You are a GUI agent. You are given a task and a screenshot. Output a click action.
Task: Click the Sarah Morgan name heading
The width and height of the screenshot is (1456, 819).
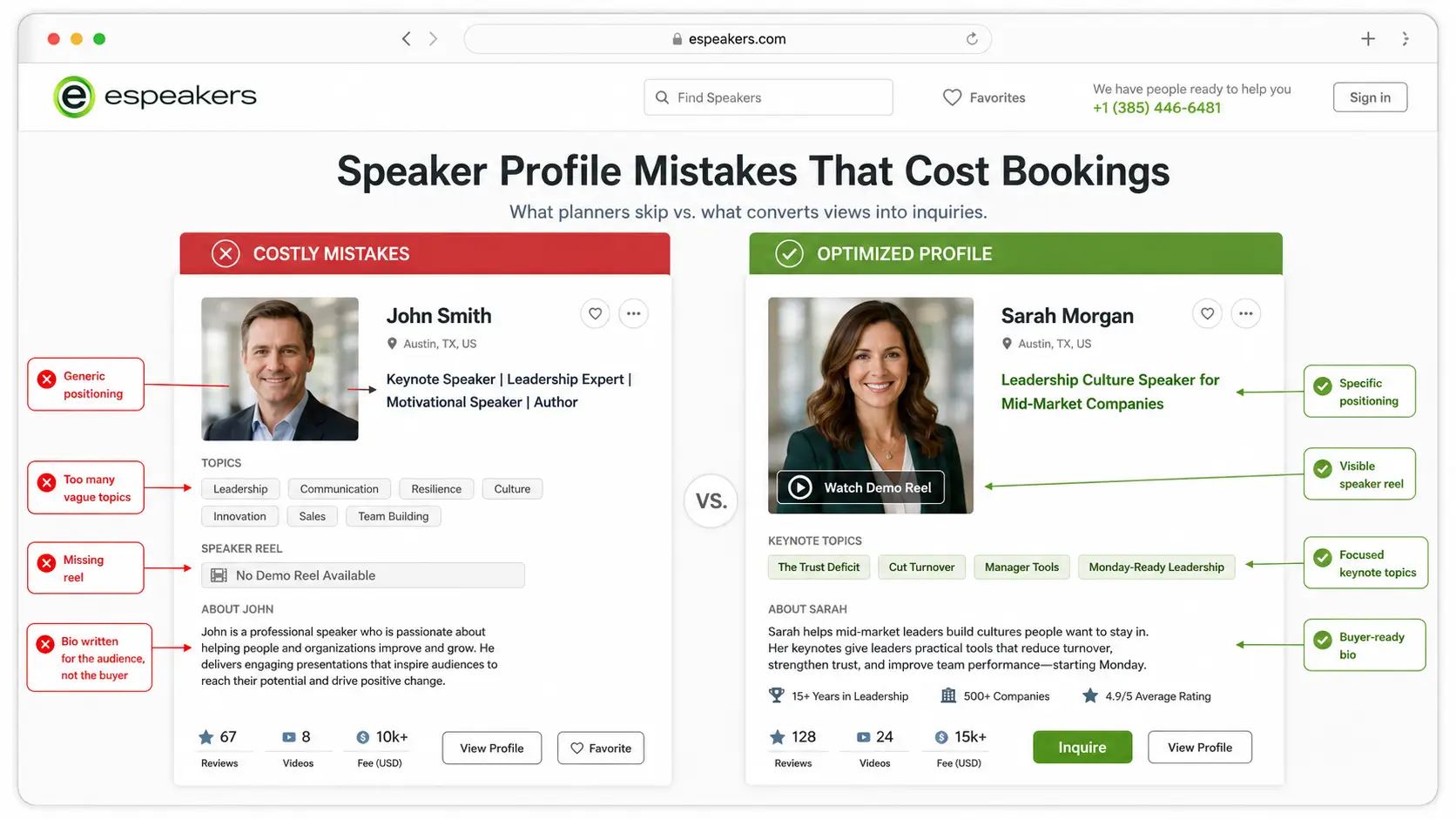click(1068, 316)
